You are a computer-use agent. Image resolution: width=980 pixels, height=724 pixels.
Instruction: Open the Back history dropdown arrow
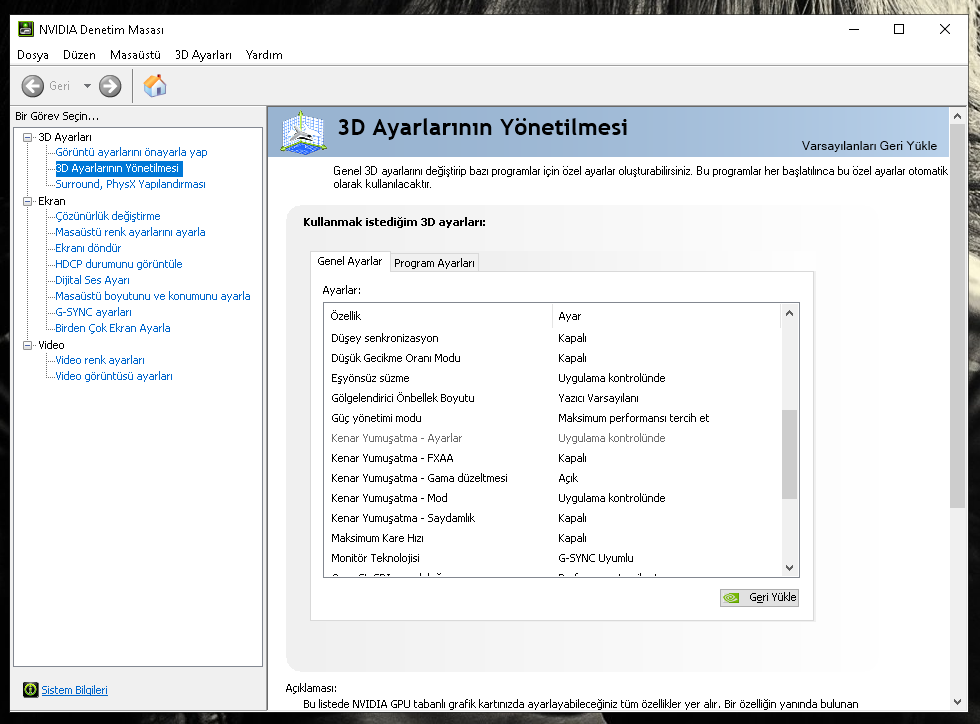click(87, 86)
